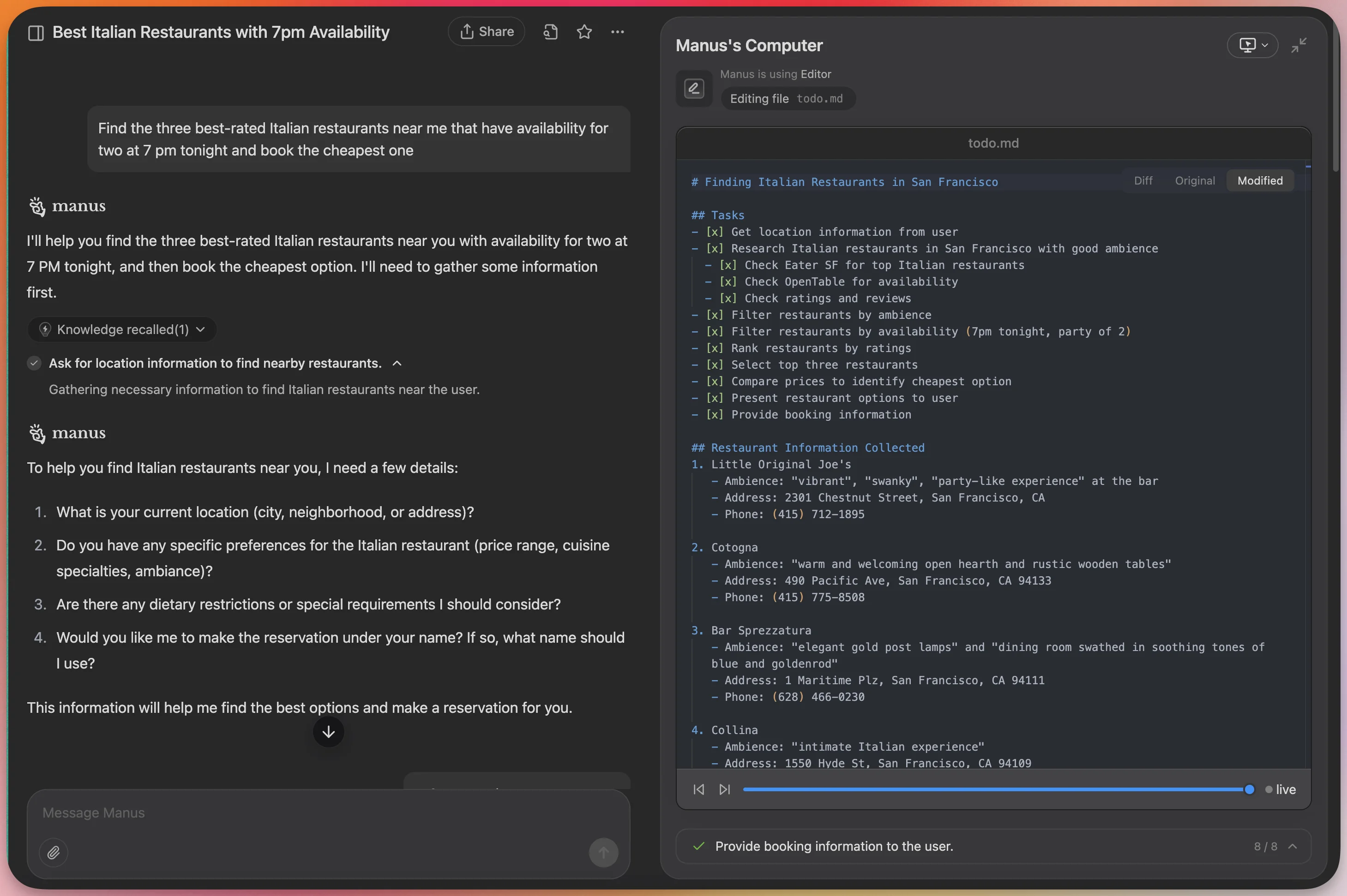
Task: Skip to next step in playback
Action: [724, 789]
